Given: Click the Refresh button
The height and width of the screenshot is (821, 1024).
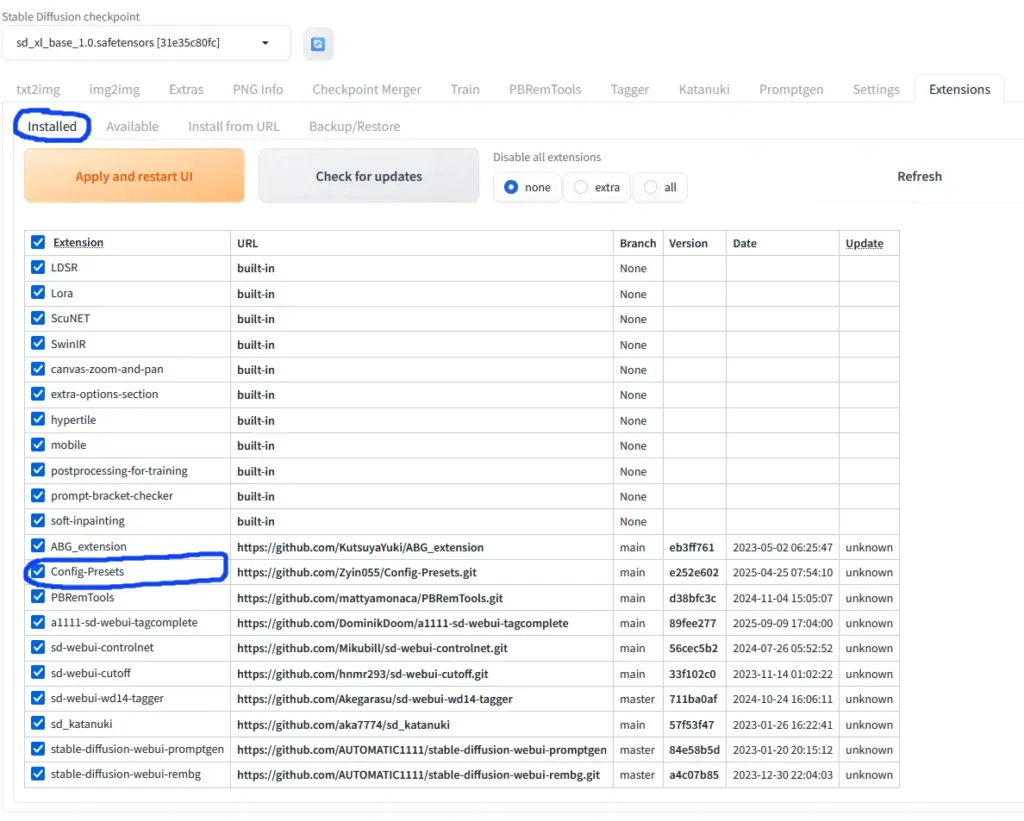Looking at the screenshot, I should [x=919, y=176].
